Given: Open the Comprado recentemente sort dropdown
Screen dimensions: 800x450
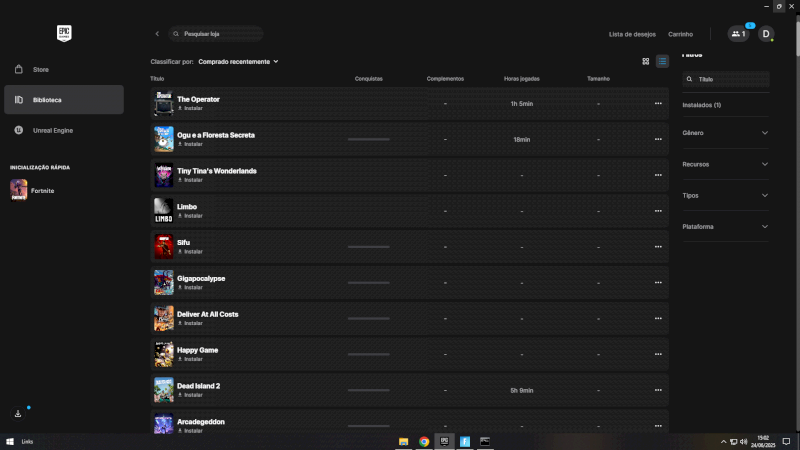Looking at the screenshot, I should coord(238,61).
